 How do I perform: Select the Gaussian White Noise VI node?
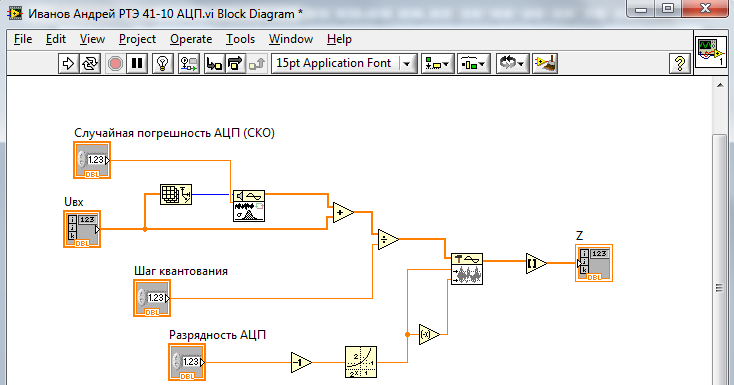pos(249,206)
